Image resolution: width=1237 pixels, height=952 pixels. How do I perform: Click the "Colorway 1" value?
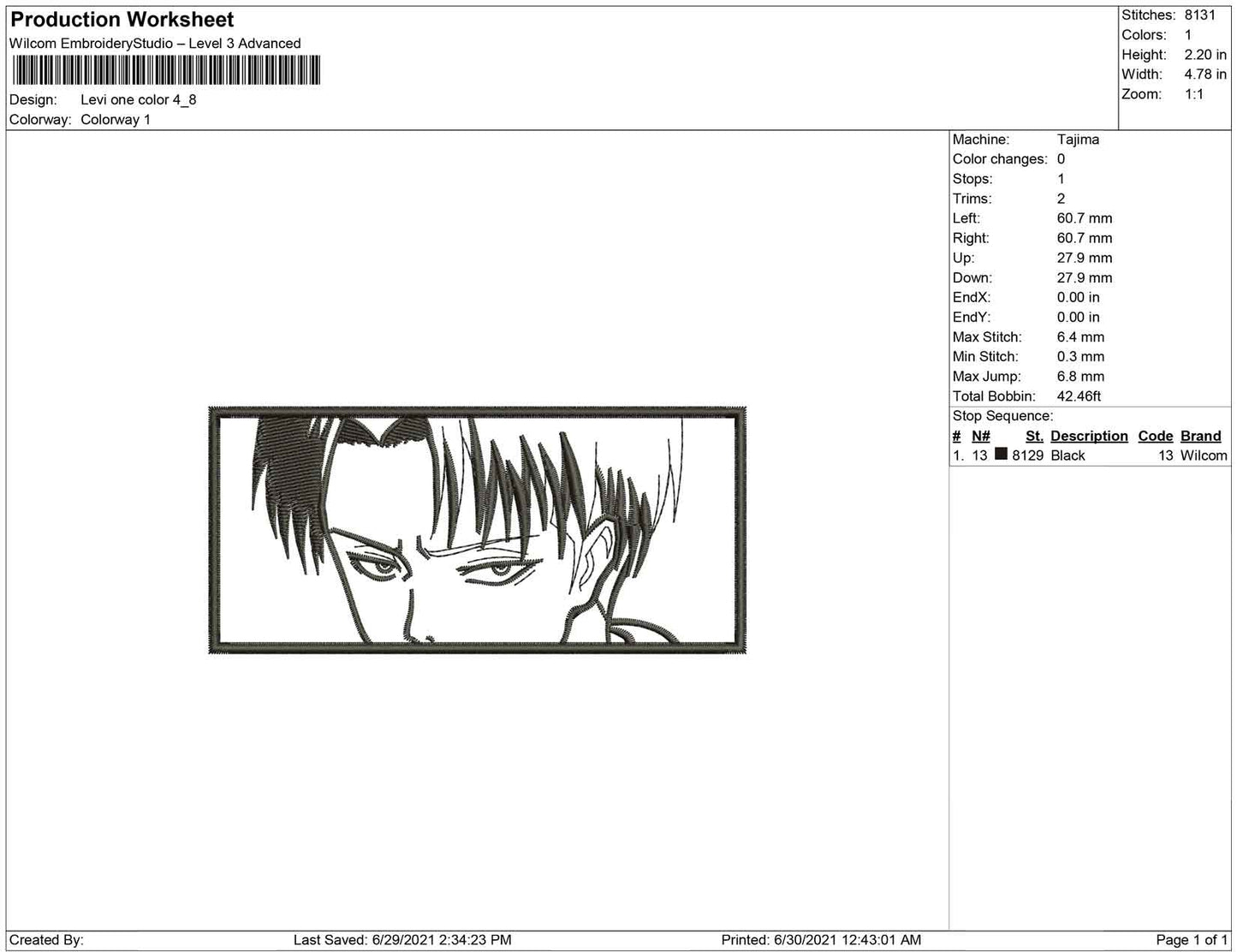click(x=116, y=120)
